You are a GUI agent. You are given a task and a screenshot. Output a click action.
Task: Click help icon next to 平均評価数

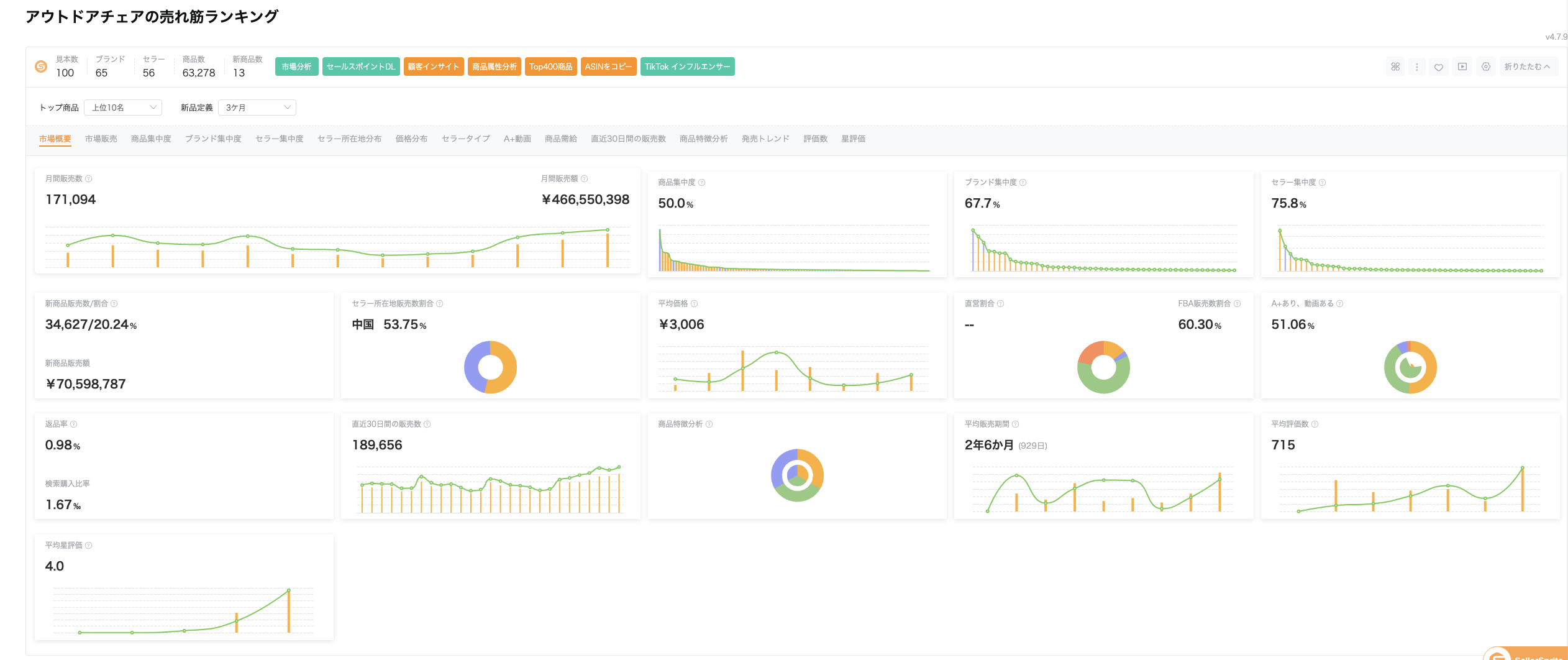(1315, 424)
